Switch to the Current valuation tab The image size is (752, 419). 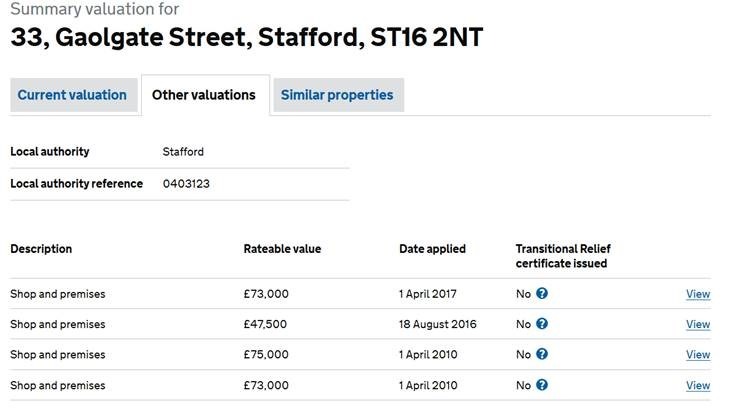pyautogui.click(x=72, y=95)
